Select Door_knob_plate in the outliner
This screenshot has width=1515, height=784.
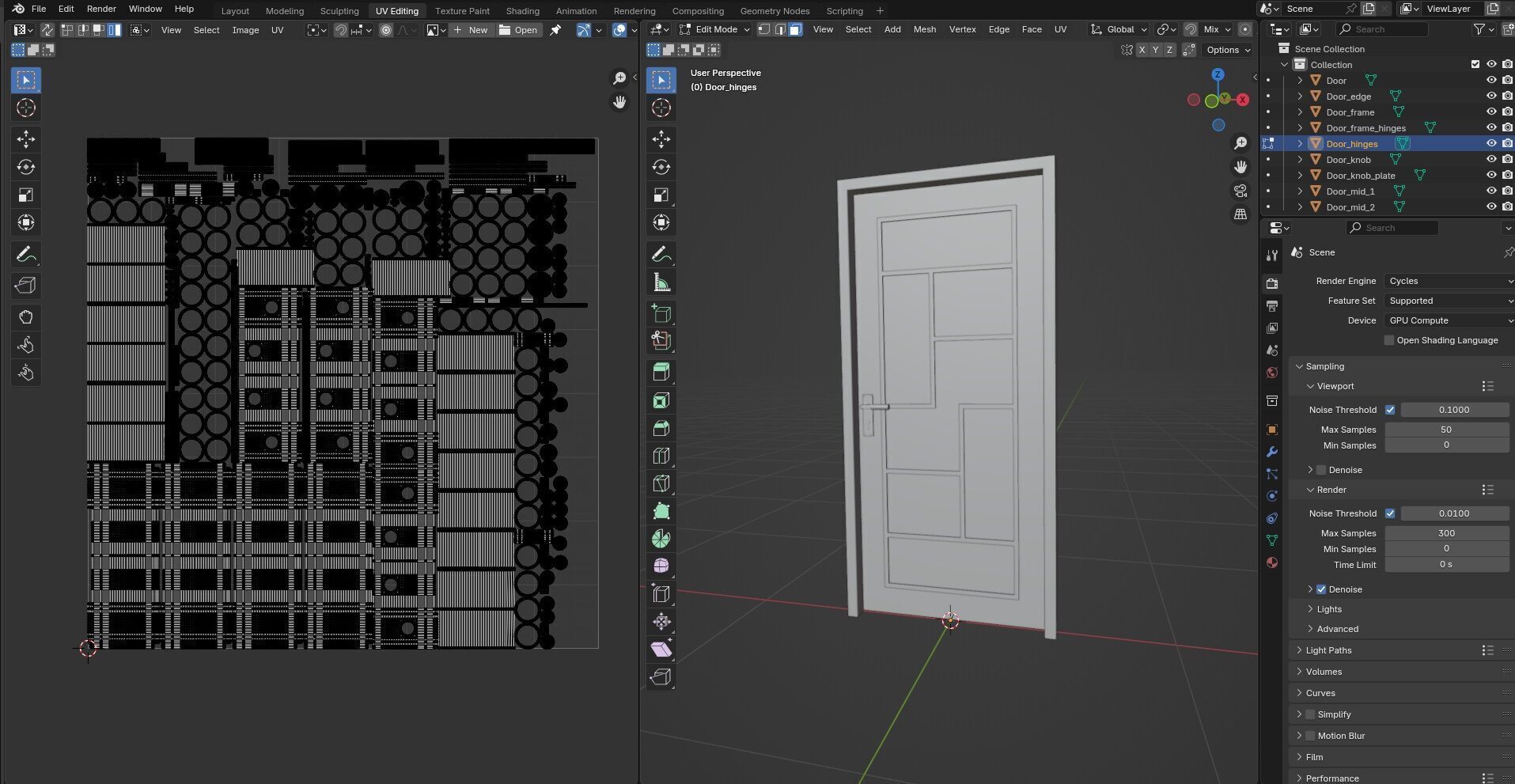click(x=1361, y=176)
